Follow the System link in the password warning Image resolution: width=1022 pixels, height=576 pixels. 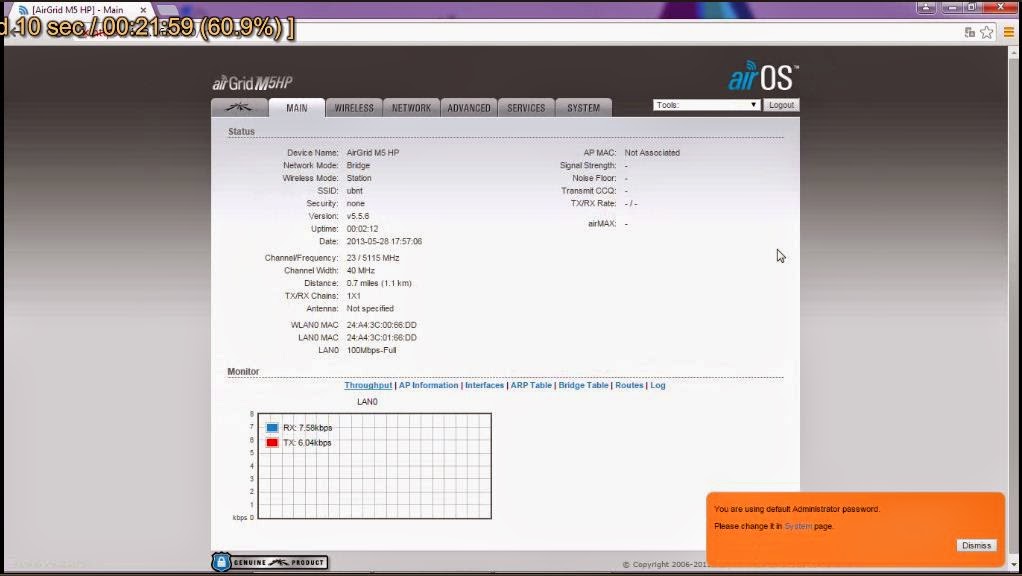coord(798,526)
